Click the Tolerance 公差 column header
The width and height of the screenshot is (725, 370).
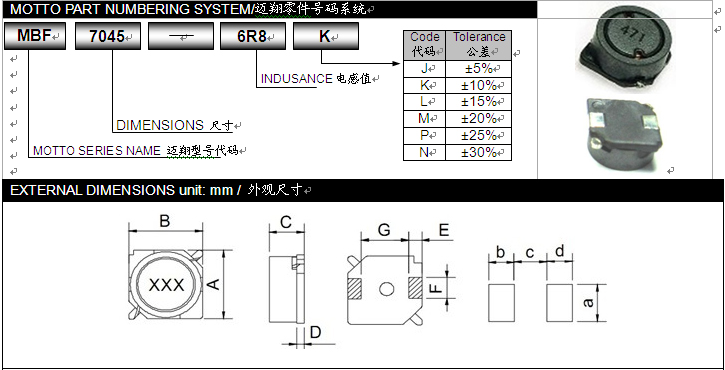pos(479,45)
